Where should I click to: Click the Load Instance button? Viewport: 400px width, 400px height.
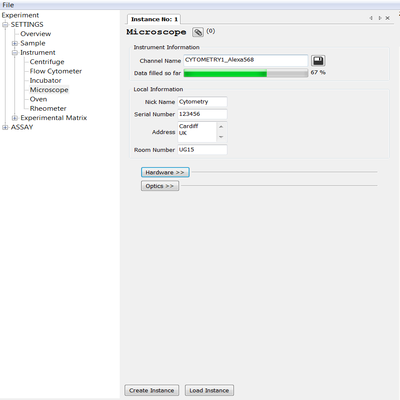[x=209, y=390]
